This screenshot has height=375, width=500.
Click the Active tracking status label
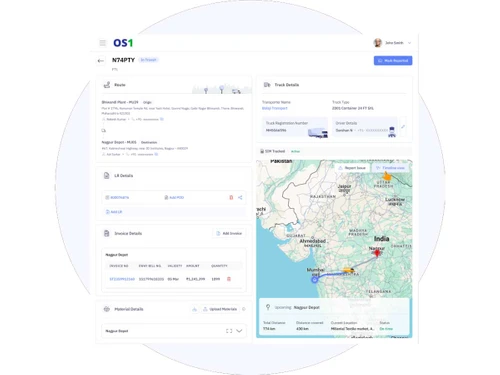(295, 151)
